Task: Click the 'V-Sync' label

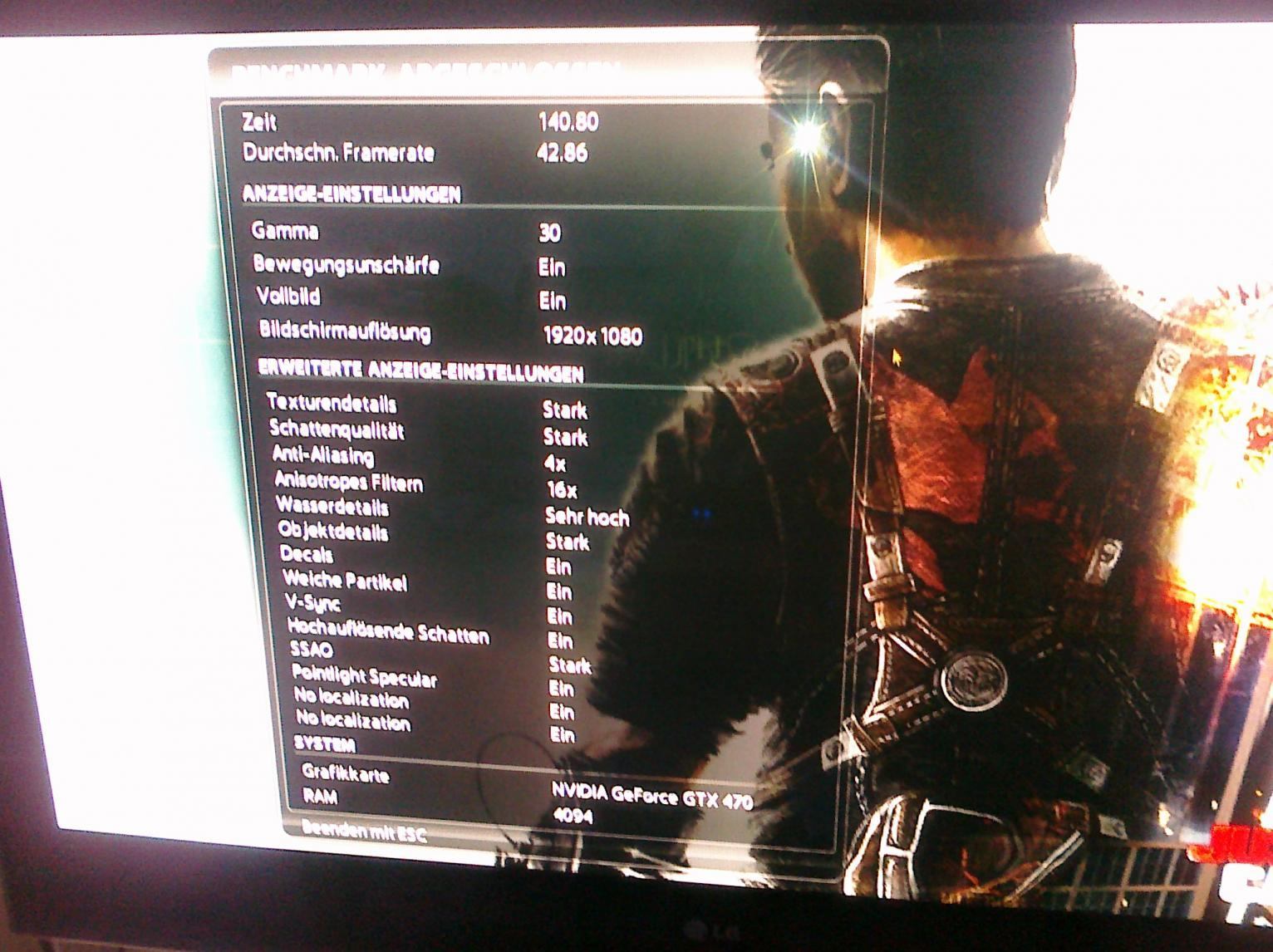Action: (x=312, y=603)
